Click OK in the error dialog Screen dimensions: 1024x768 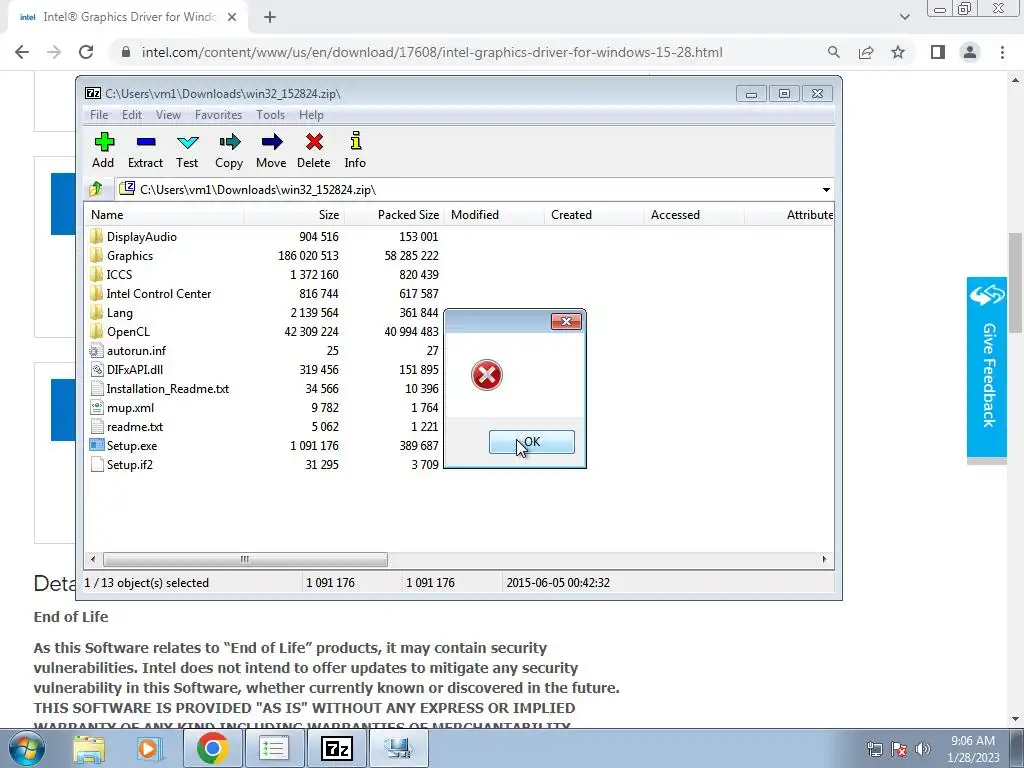tap(532, 442)
